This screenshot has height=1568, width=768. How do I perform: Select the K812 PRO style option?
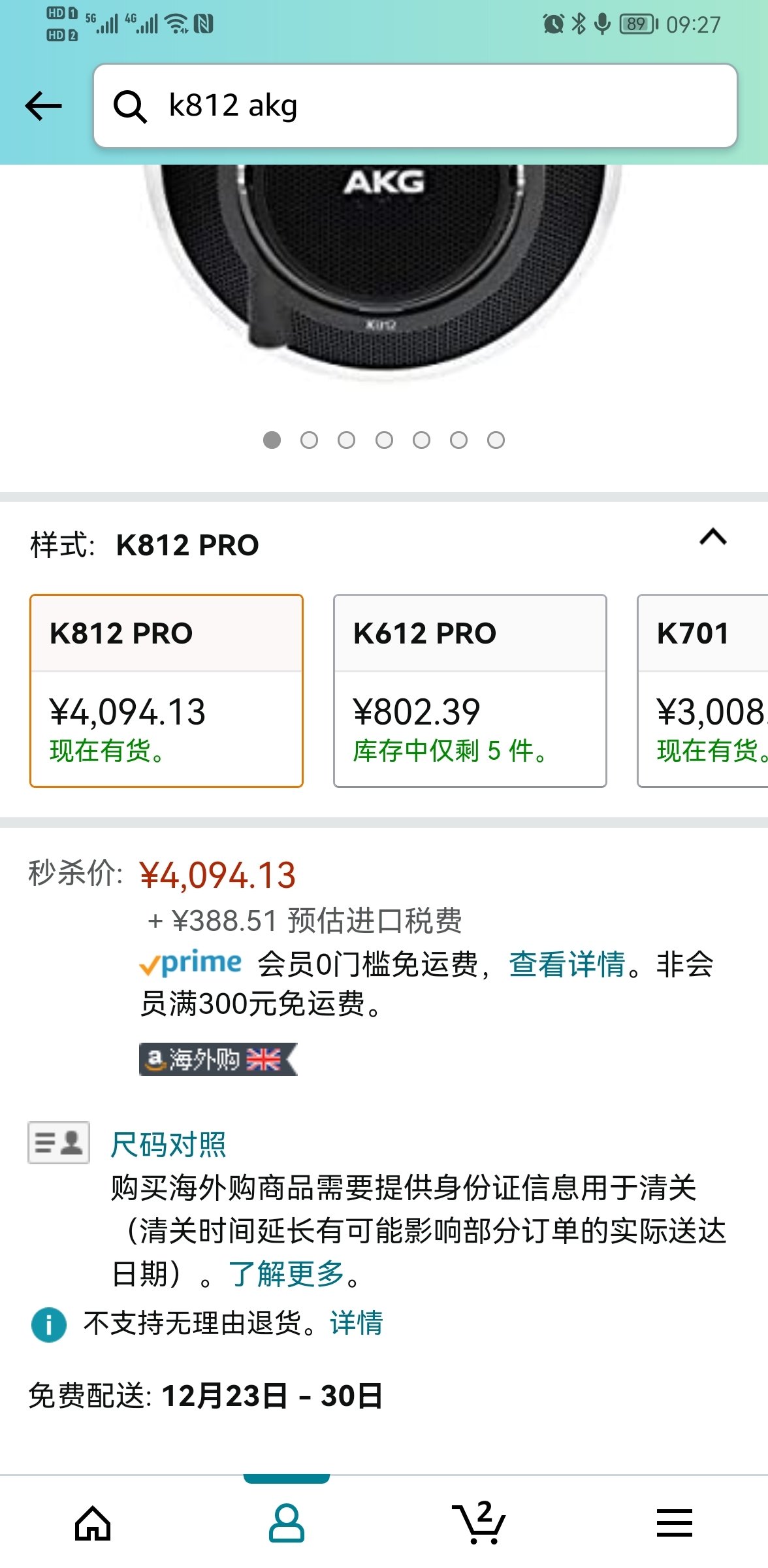pyautogui.click(x=167, y=691)
